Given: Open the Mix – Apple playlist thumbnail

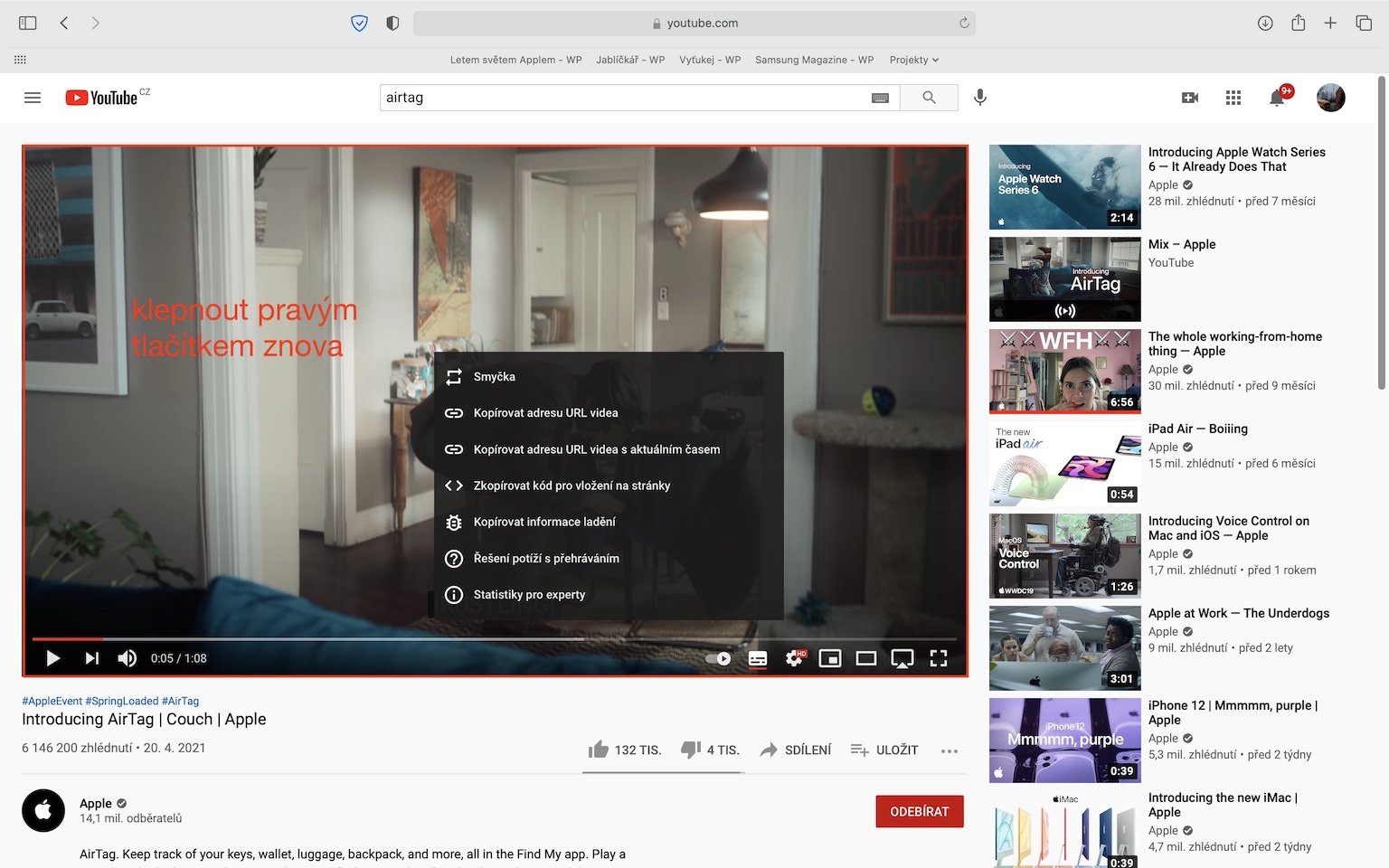Looking at the screenshot, I should (1065, 279).
